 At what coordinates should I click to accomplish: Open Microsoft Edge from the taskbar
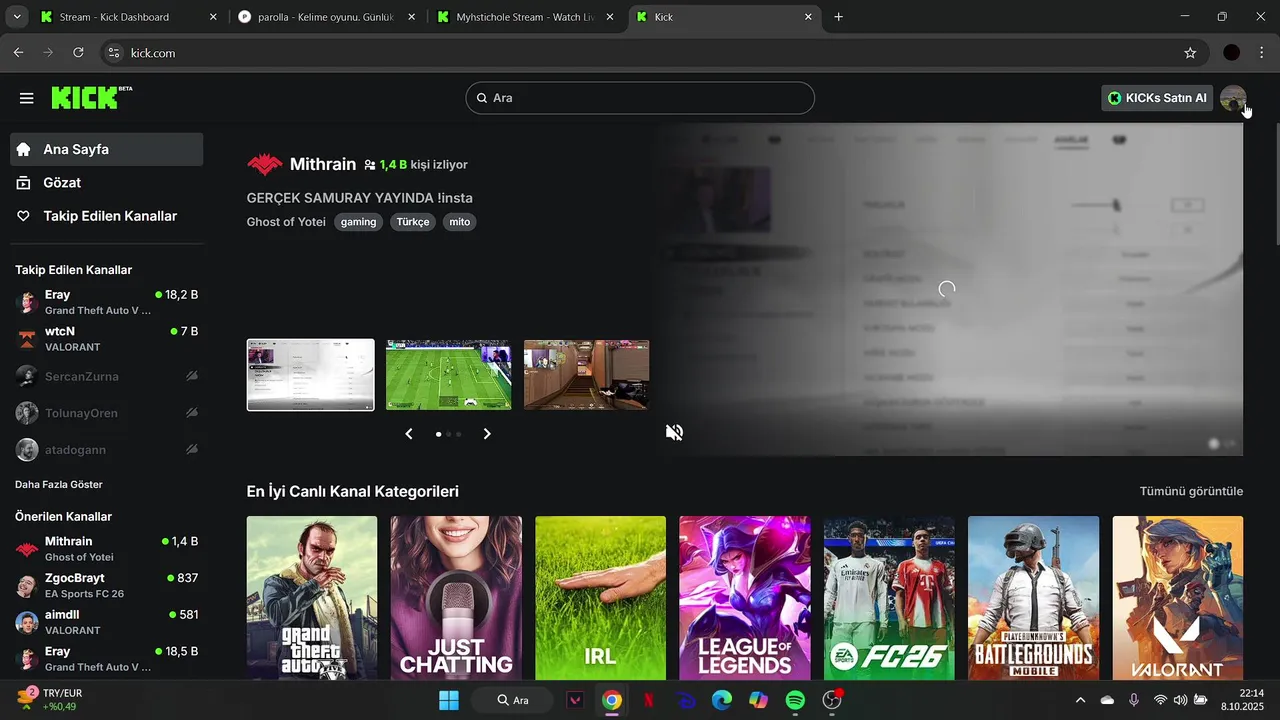click(x=722, y=700)
